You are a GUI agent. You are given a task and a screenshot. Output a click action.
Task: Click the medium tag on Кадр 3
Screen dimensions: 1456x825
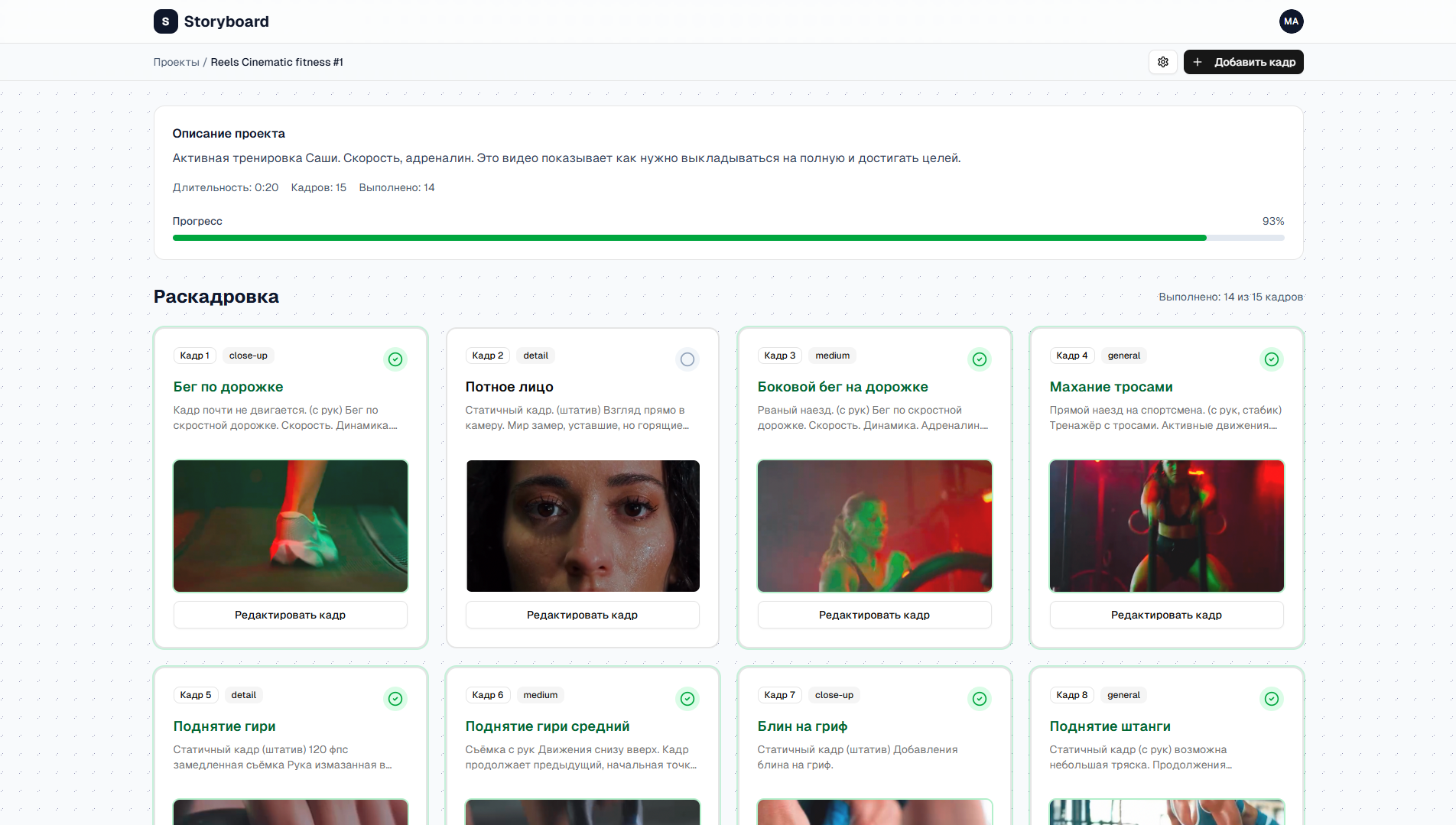click(x=833, y=356)
